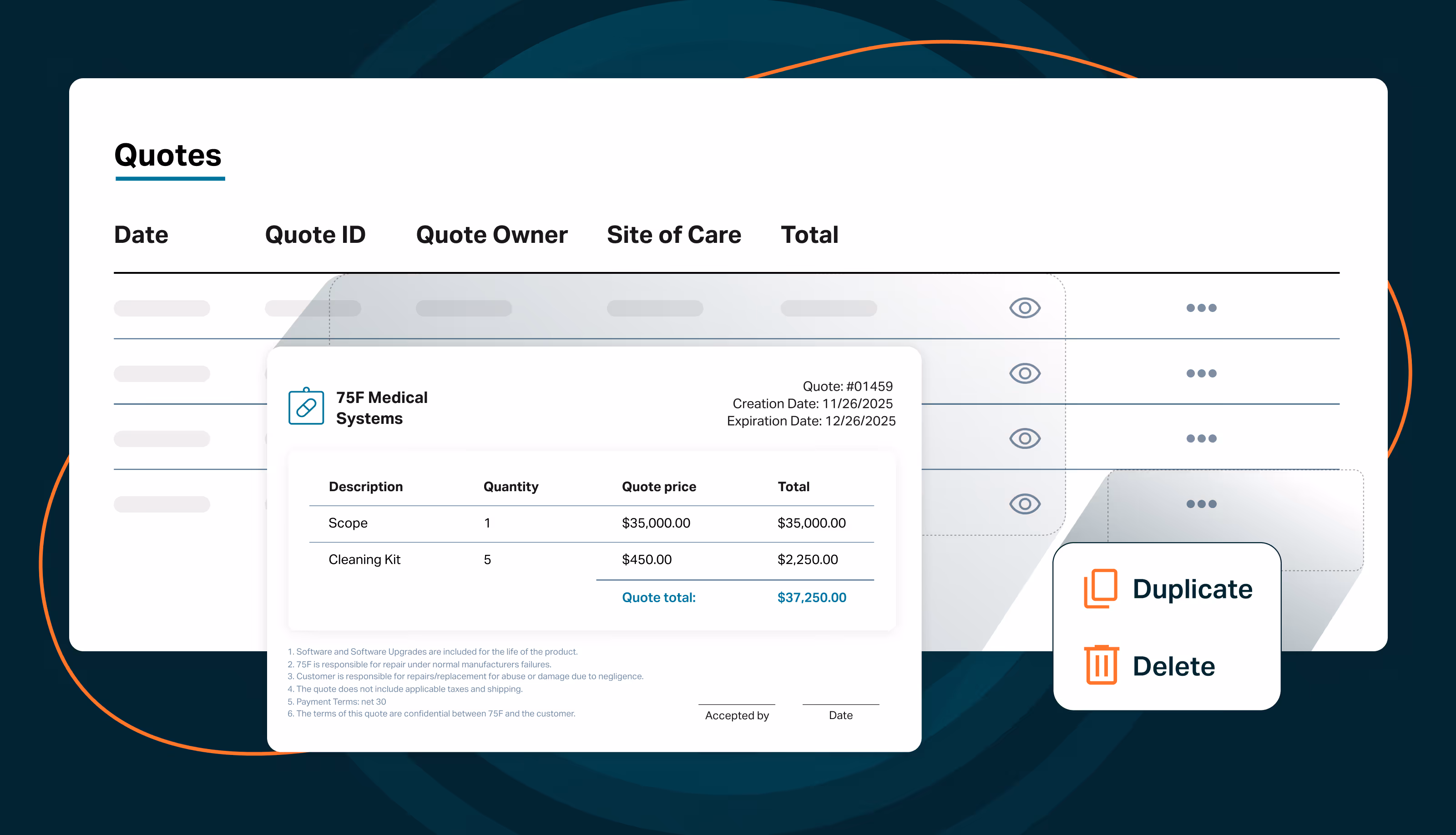
Task: Open the third row's ellipsis menu
Action: (1201, 439)
